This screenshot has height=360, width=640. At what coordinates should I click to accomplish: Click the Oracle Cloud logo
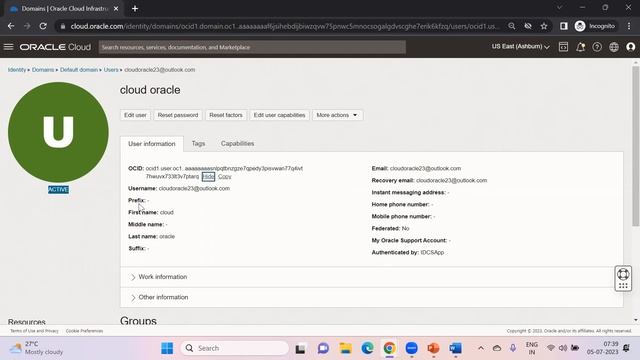click(55, 47)
